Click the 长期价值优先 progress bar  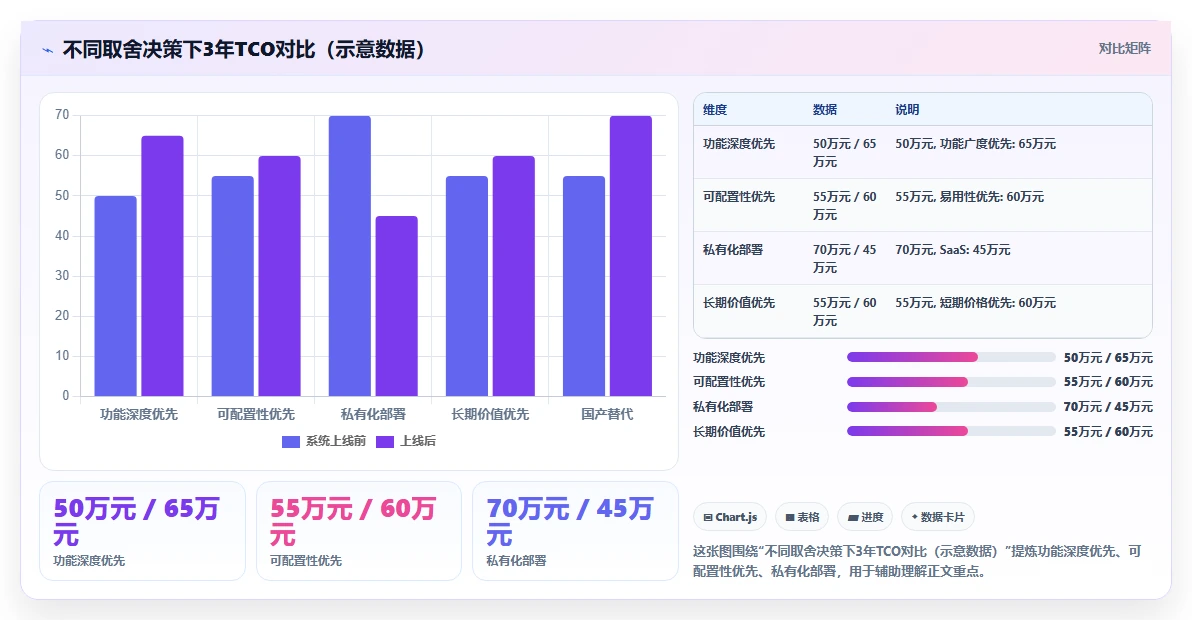click(951, 432)
